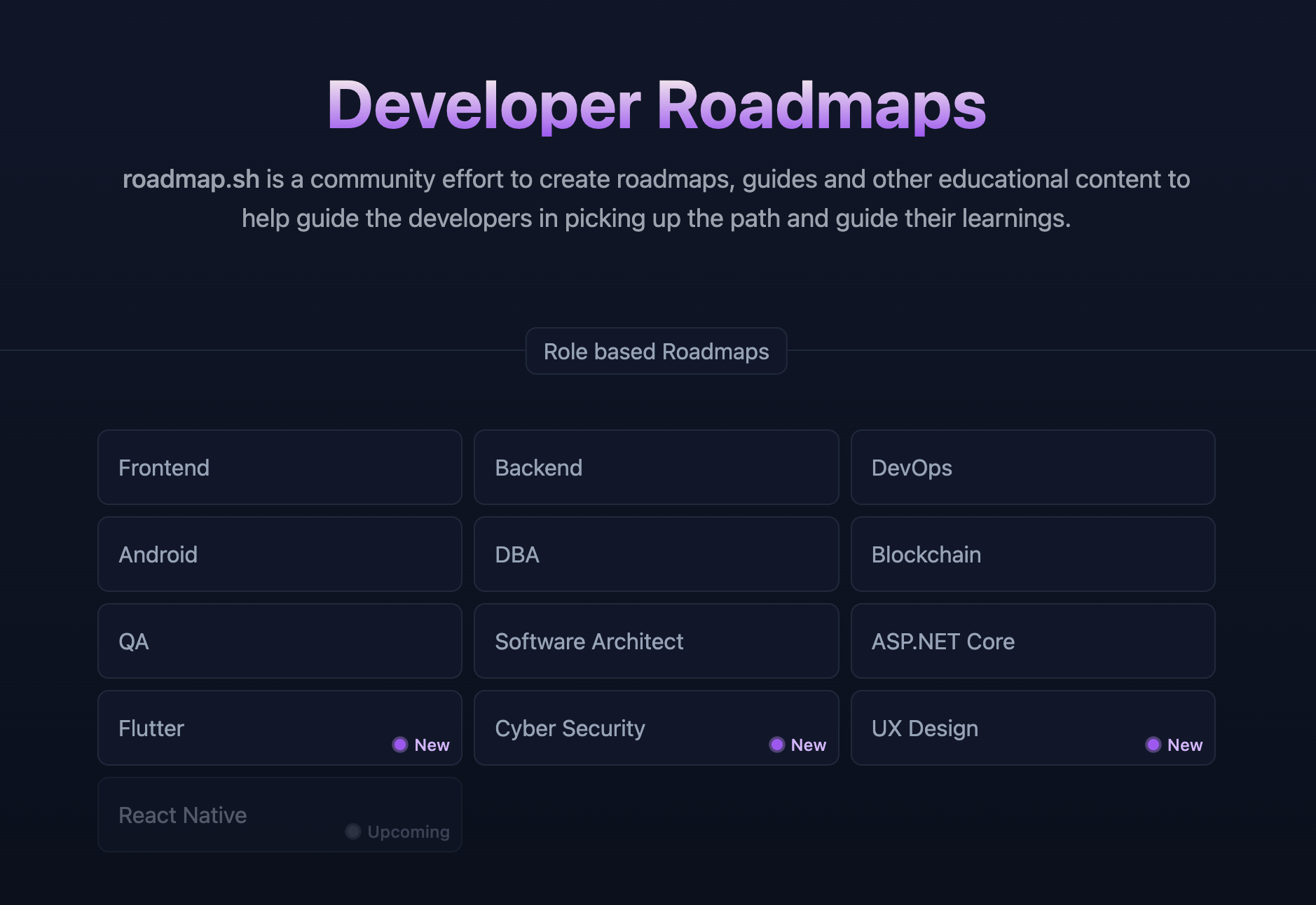The image size is (1316, 905).
Task: View the Cyber Security roadmap
Action: [x=656, y=728]
